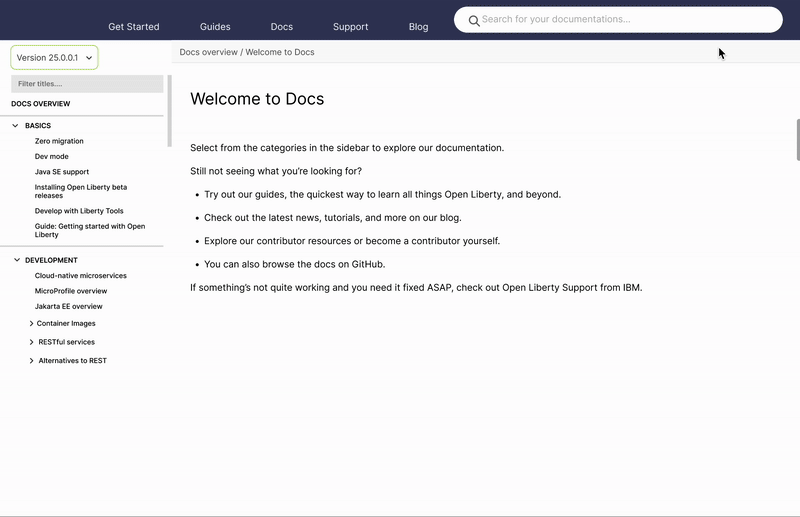Image resolution: width=800 pixels, height=517 pixels.
Task: Follow the guides link in first bullet
Action: [x=271, y=194]
